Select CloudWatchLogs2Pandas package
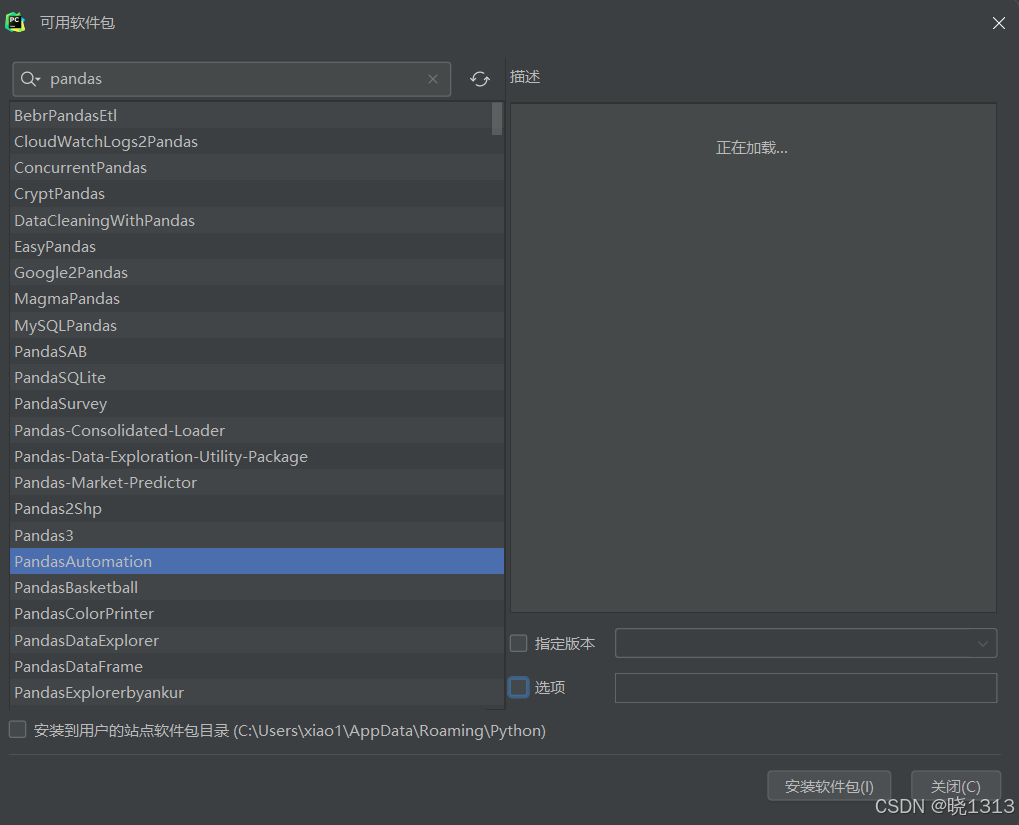Image resolution: width=1019 pixels, height=825 pixels. pos(257,141)
